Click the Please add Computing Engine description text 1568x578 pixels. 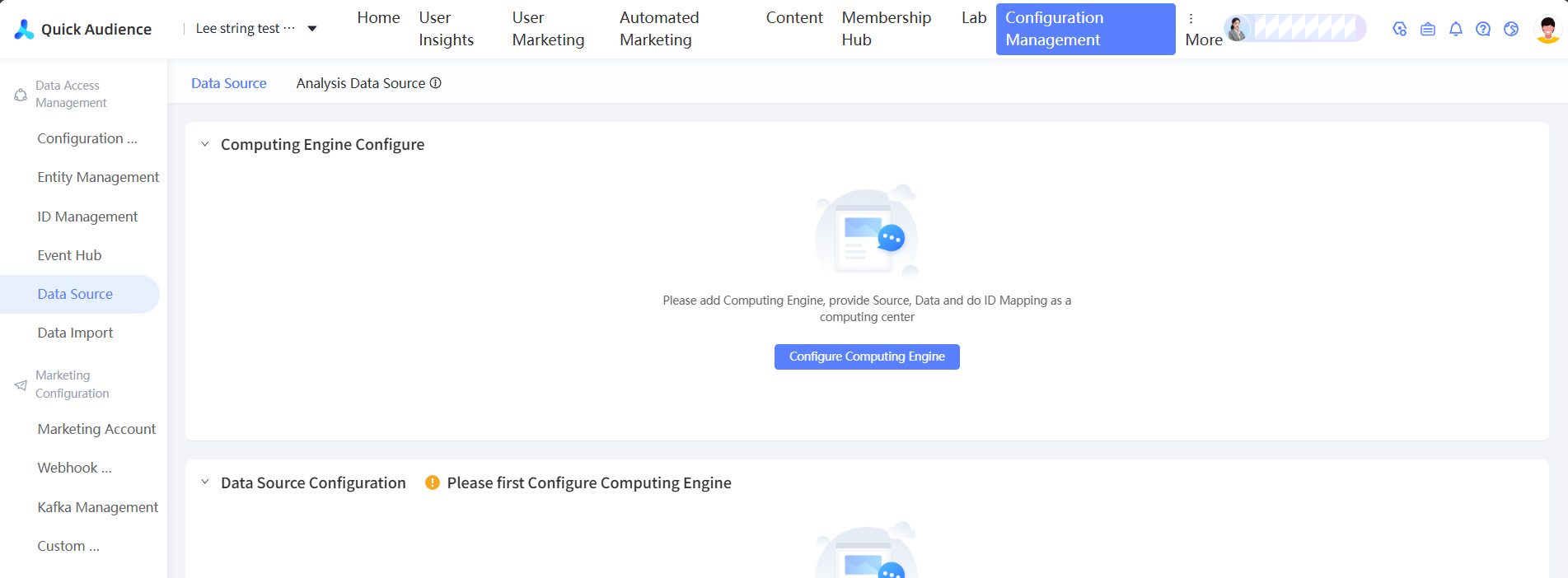coord(867,309)
